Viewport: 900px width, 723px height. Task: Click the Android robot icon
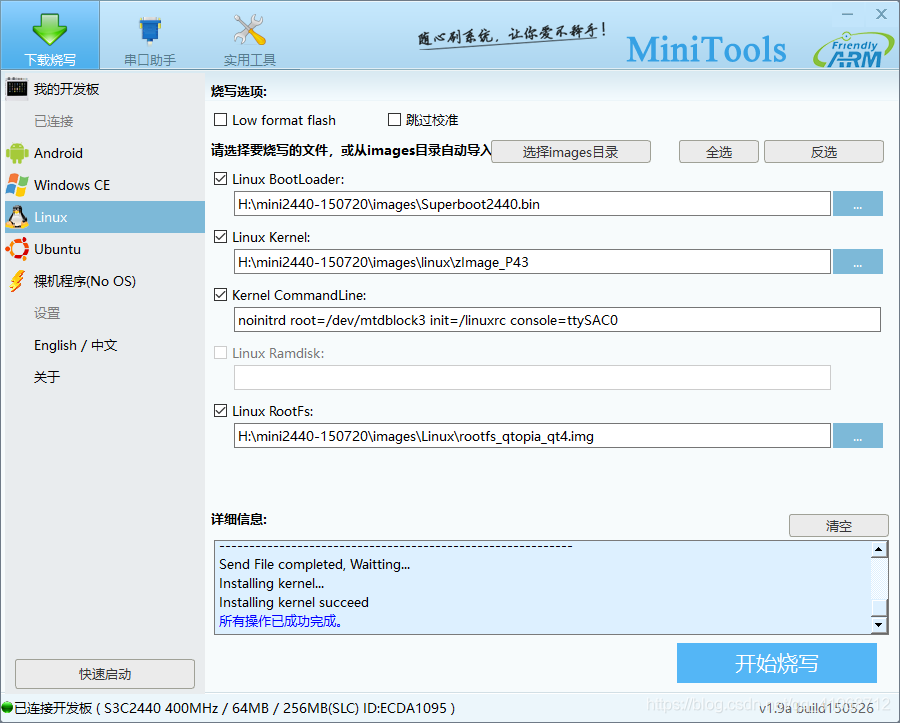pos(17,153)
